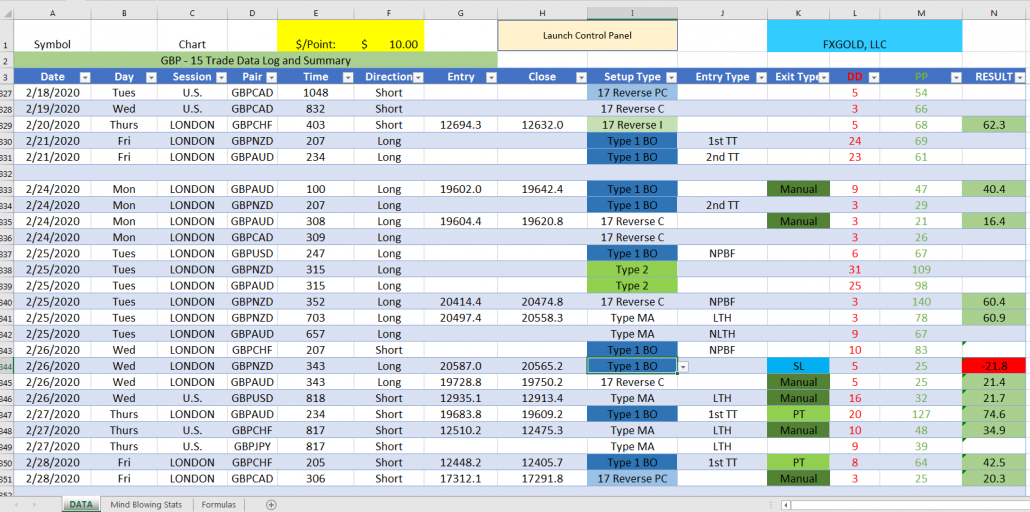
Task: Select row 344 header
Action: coord(6,367)
